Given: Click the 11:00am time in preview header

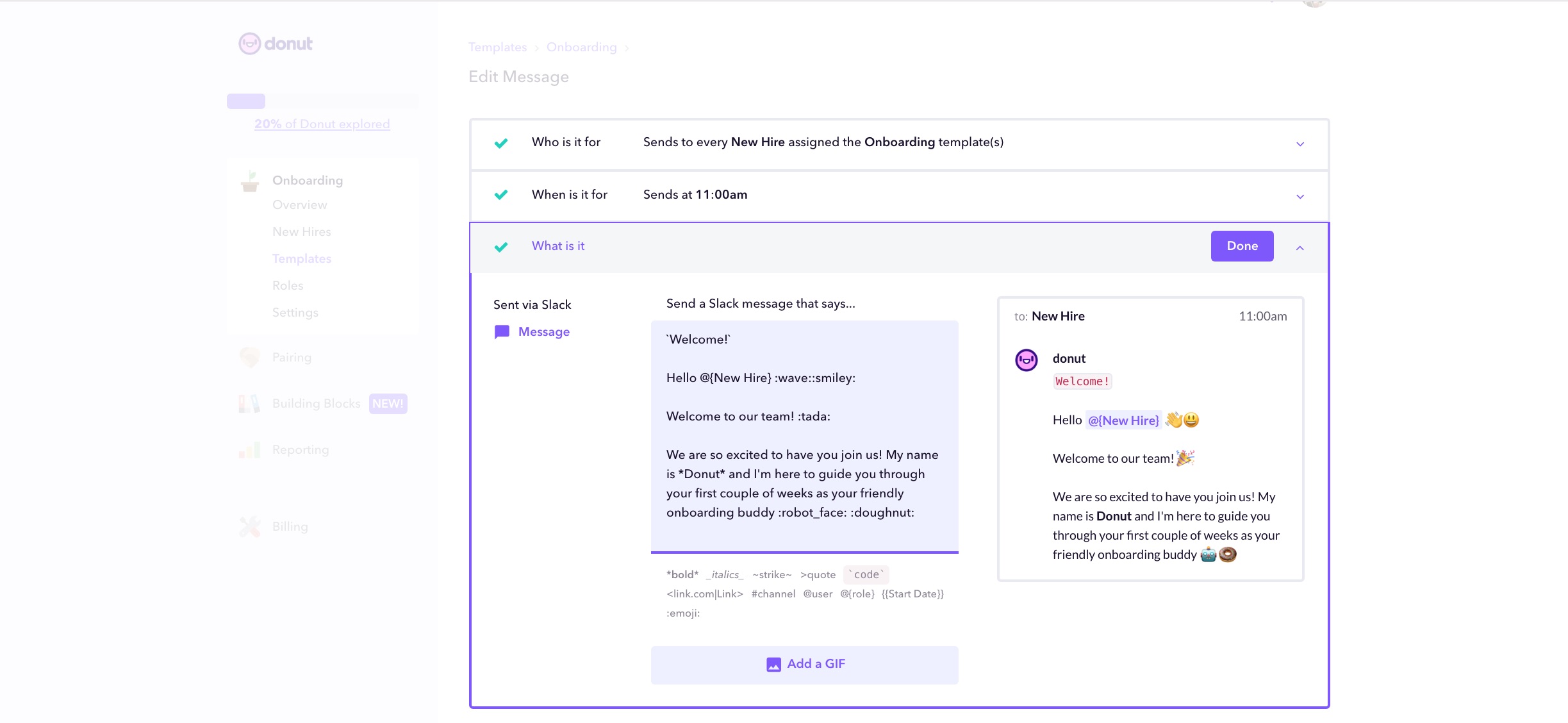Looking at the screenshot, I should 1262,316.
